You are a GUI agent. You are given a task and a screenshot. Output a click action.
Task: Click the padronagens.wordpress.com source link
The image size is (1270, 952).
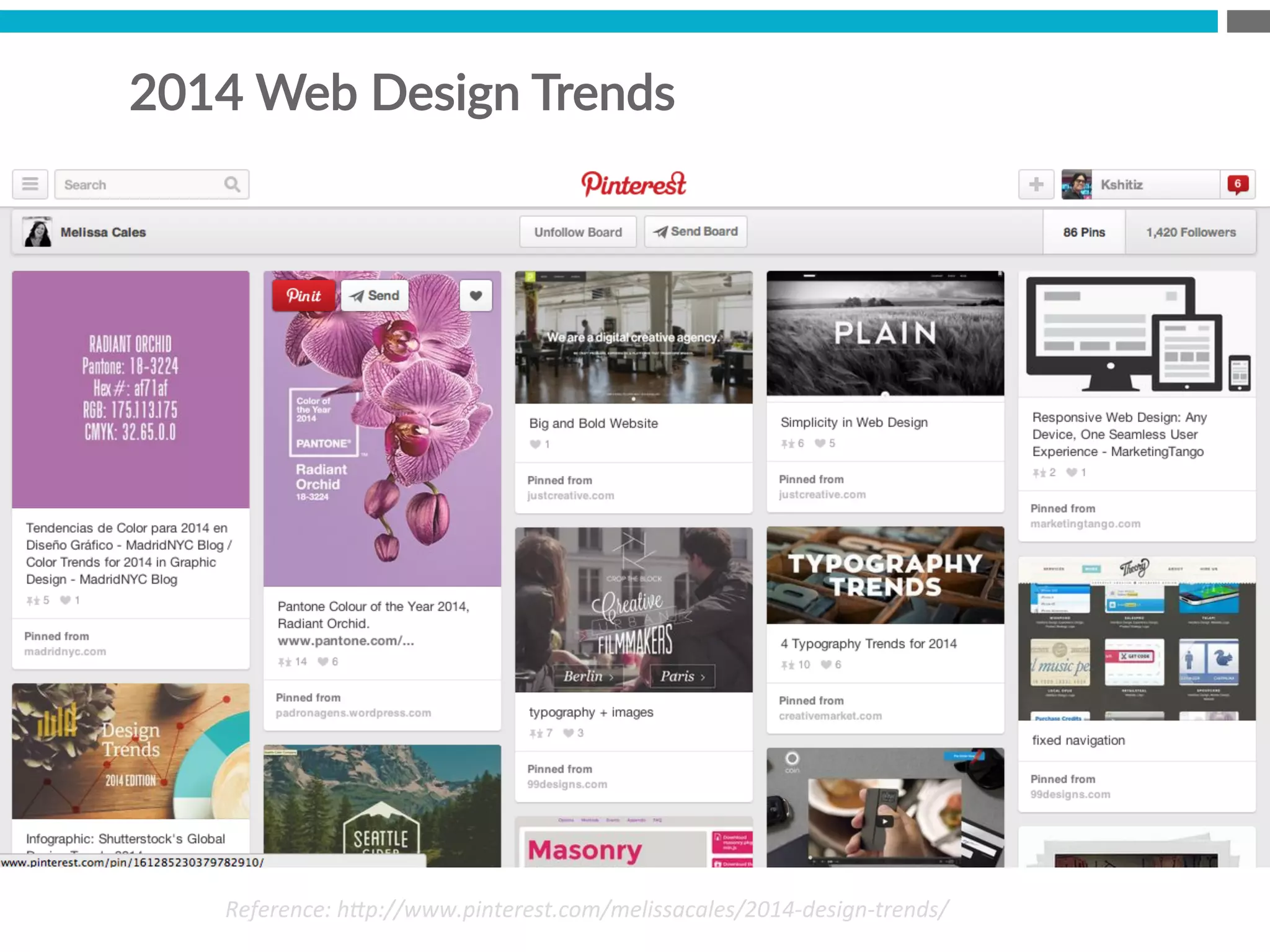coord(353,713)
